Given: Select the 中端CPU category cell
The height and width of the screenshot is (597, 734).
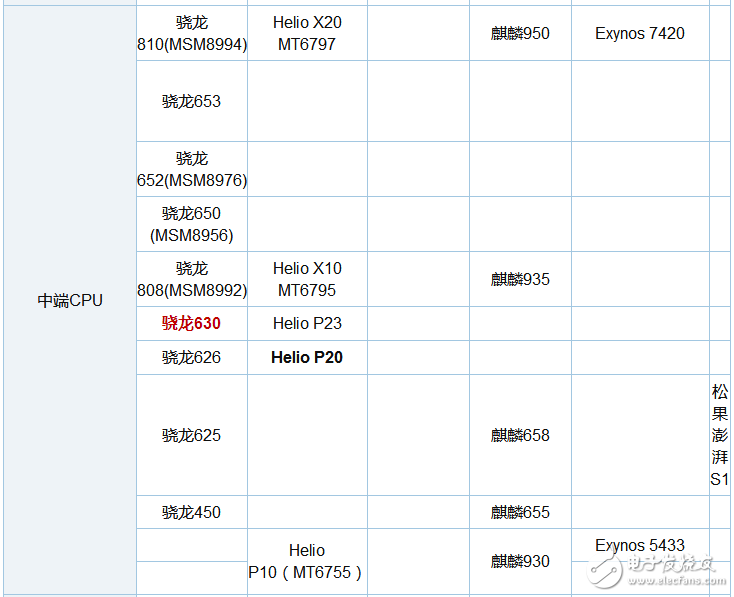Looking at the screenshot, I should click(x=70, y=300).
